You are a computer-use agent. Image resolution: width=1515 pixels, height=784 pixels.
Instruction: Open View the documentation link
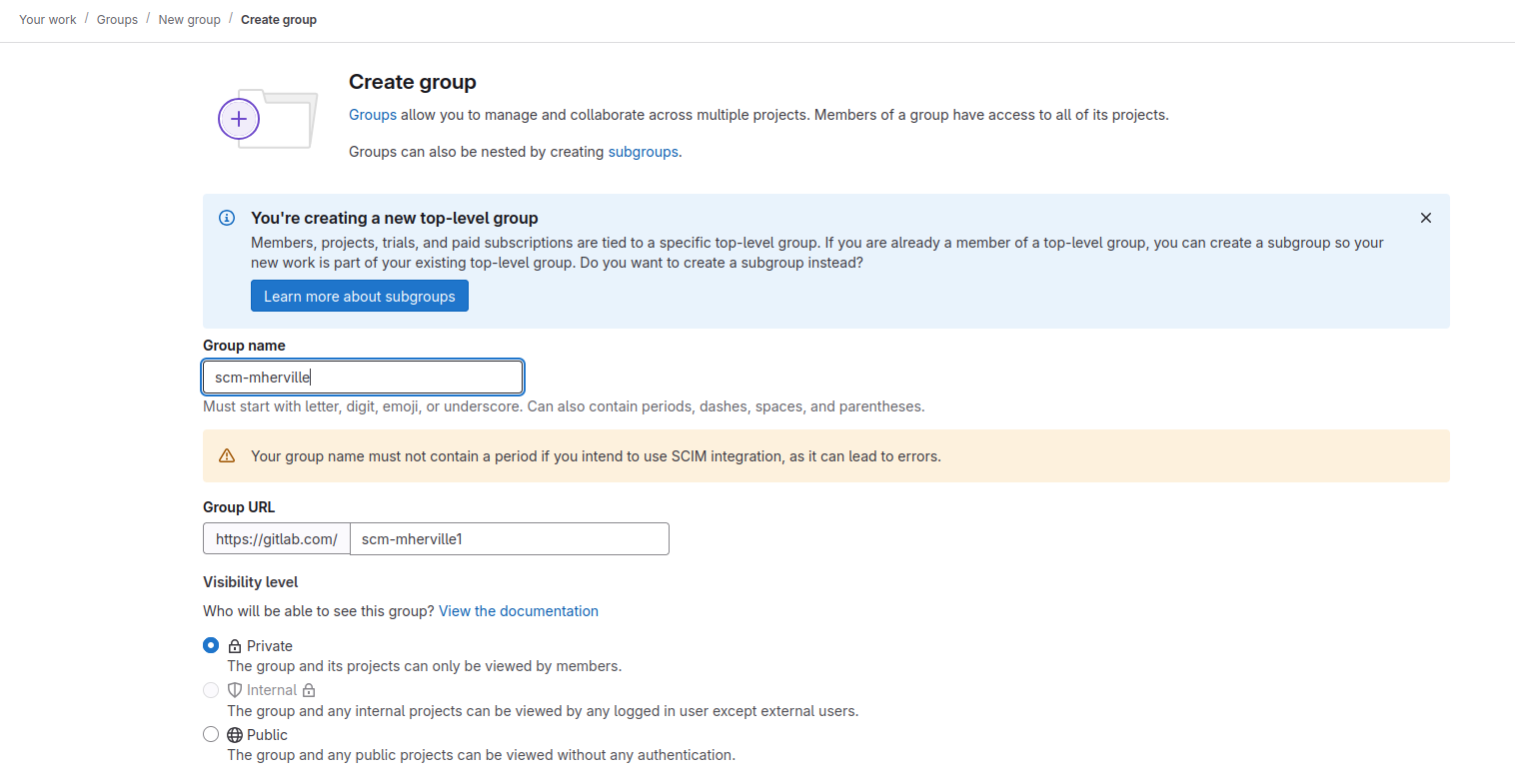pos(518,611)
